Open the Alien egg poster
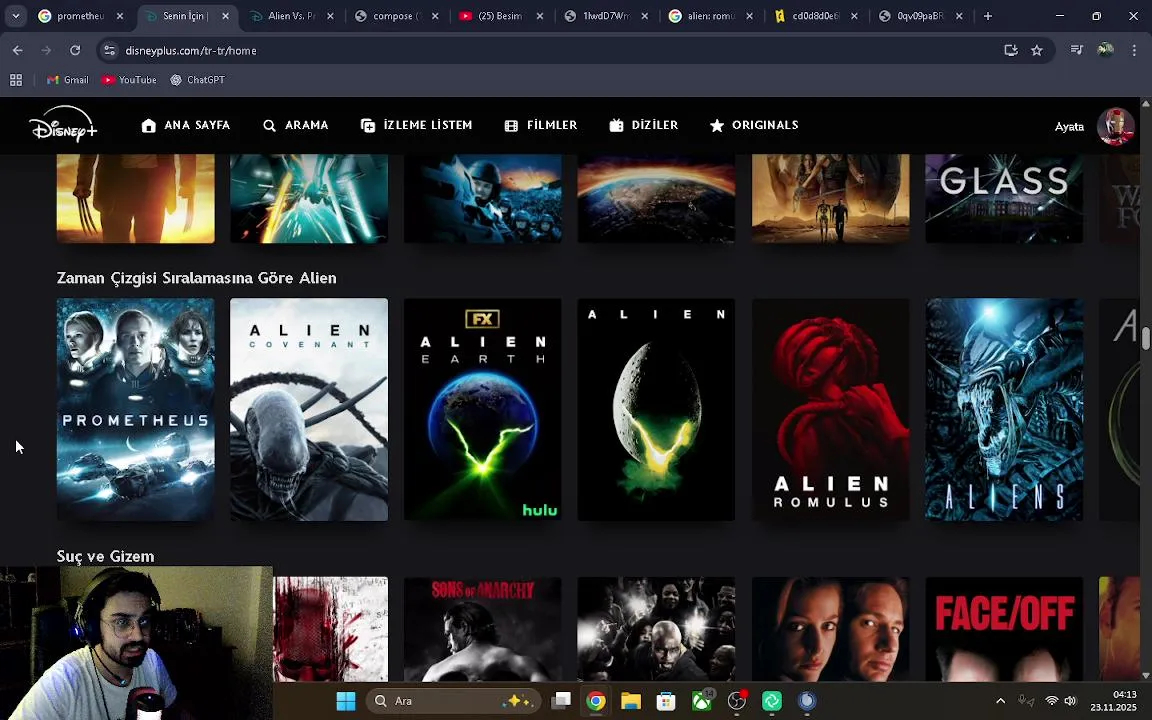The image size is (1152, 720). tap(656, 409)
